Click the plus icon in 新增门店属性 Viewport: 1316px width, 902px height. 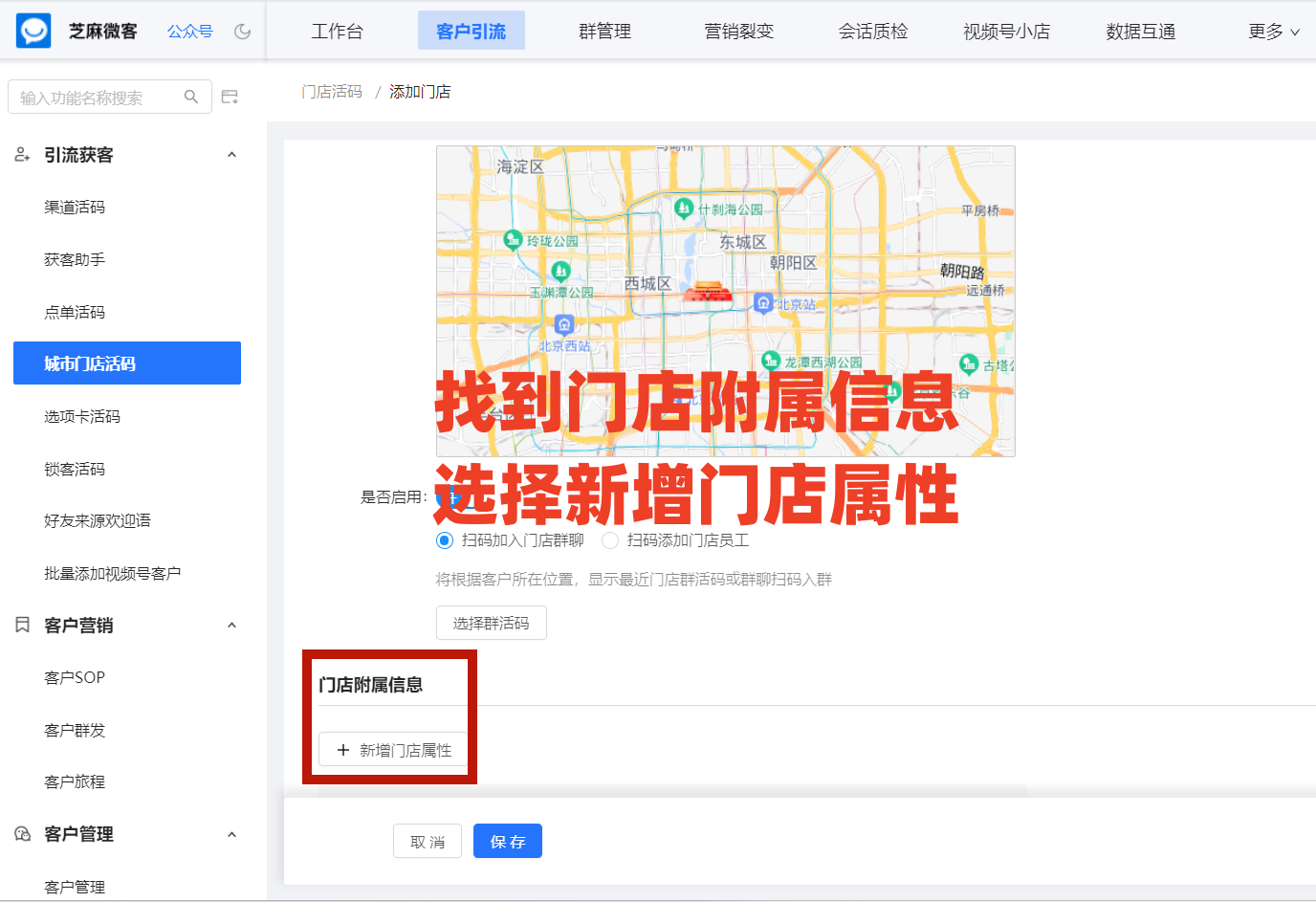[343, 750]
